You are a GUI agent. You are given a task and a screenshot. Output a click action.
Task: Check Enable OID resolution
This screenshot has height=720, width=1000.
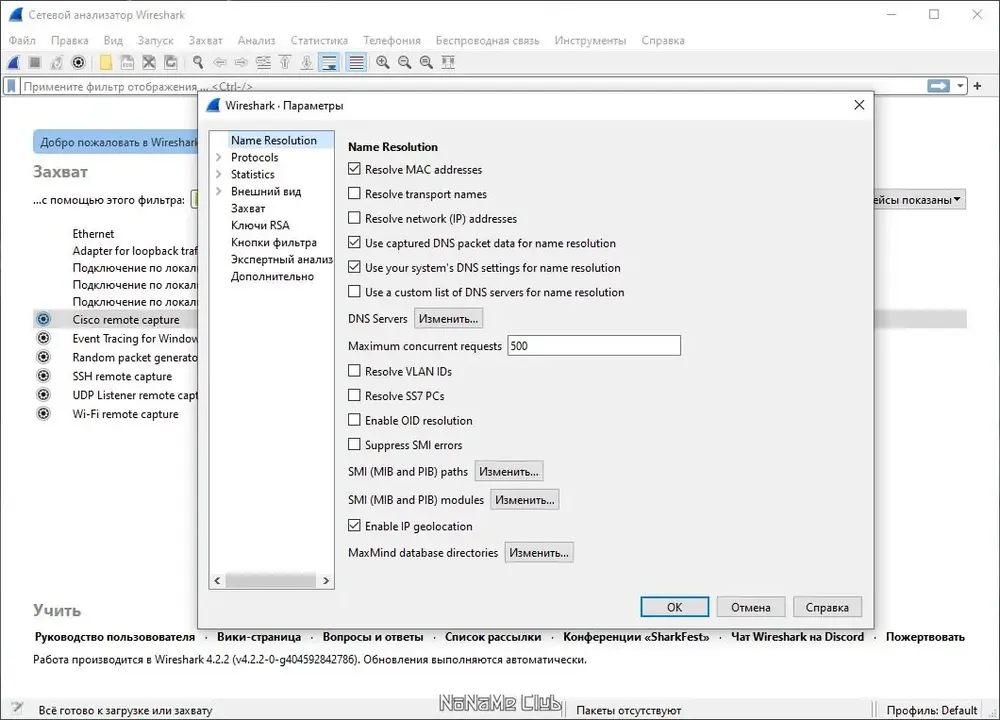click(354, 420)
